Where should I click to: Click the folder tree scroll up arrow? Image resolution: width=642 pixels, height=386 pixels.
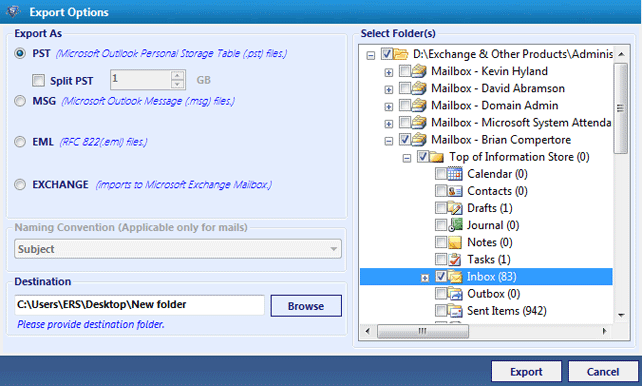(621, 54)
